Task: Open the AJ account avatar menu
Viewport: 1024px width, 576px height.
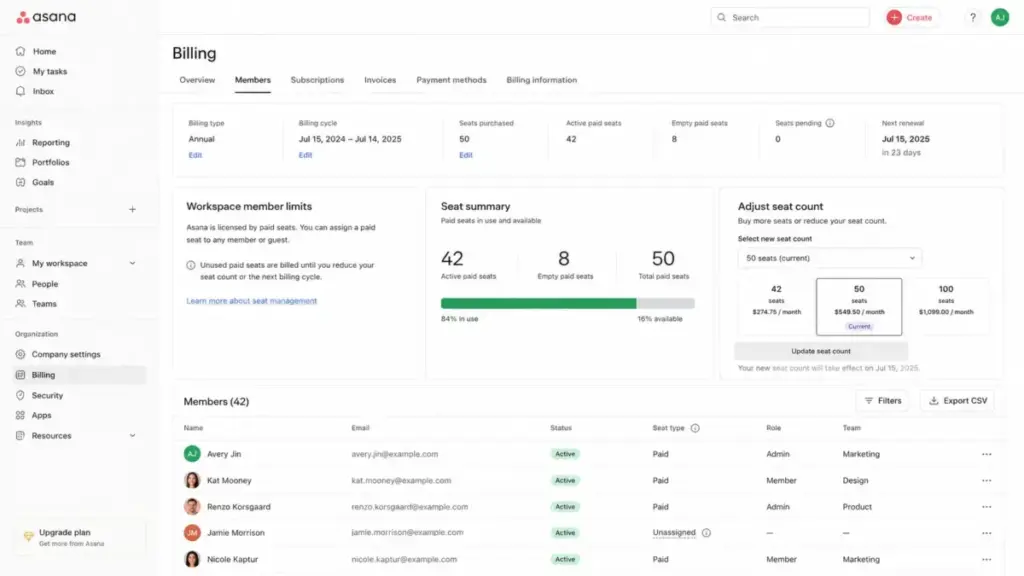Action: click(1000, 18)
